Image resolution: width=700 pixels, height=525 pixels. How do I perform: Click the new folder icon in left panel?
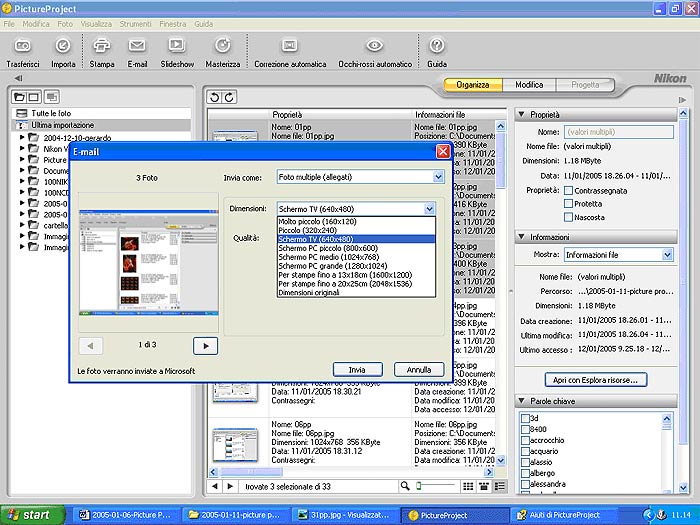click(19, 96)
